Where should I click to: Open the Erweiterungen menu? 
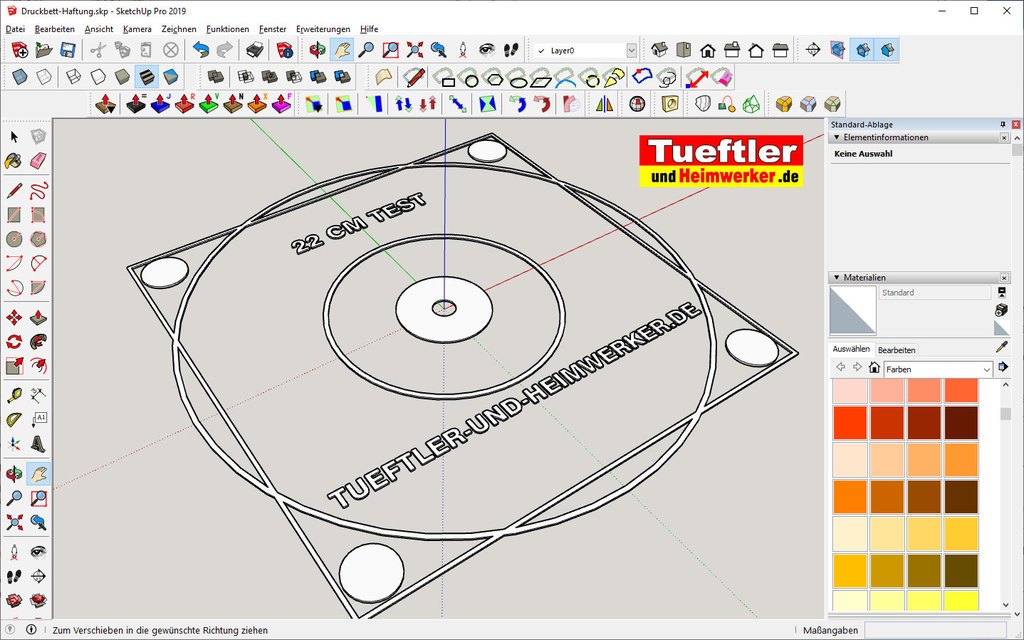pos(323,29)
